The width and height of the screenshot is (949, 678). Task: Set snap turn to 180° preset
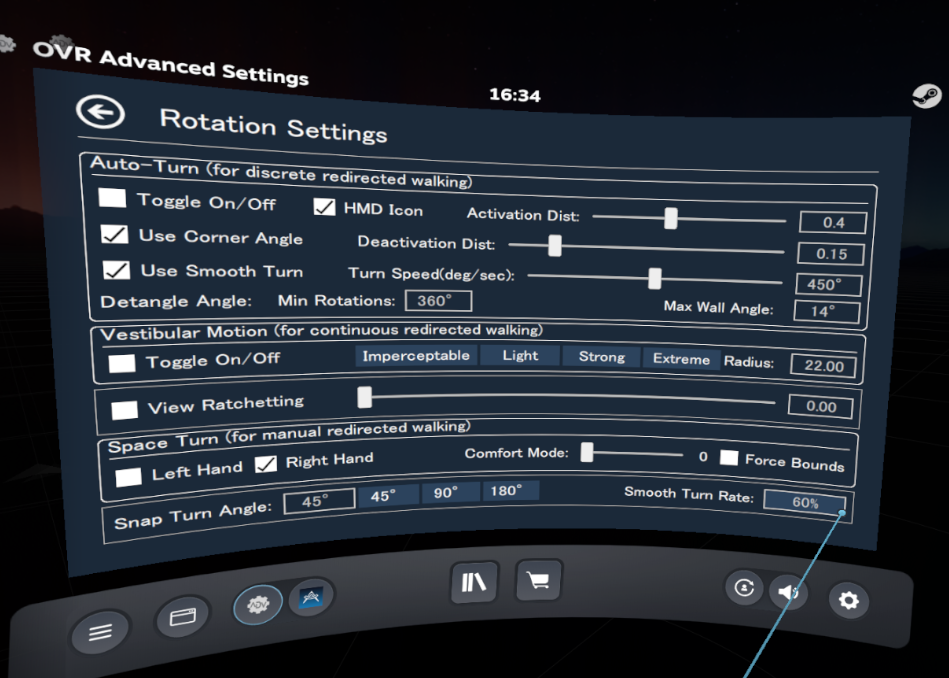point(510,490)
